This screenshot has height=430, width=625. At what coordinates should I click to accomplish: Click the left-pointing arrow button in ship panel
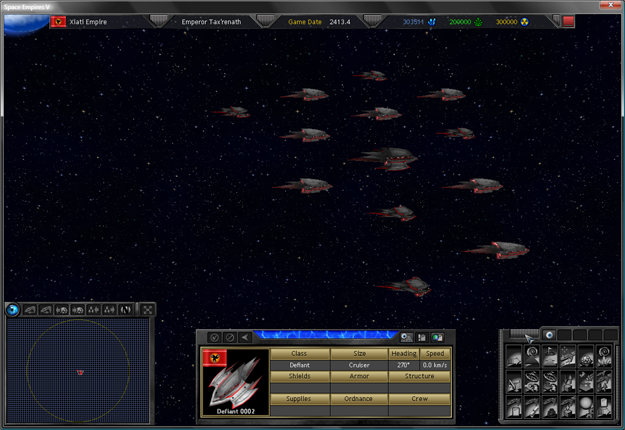click(x=245, y=338)
